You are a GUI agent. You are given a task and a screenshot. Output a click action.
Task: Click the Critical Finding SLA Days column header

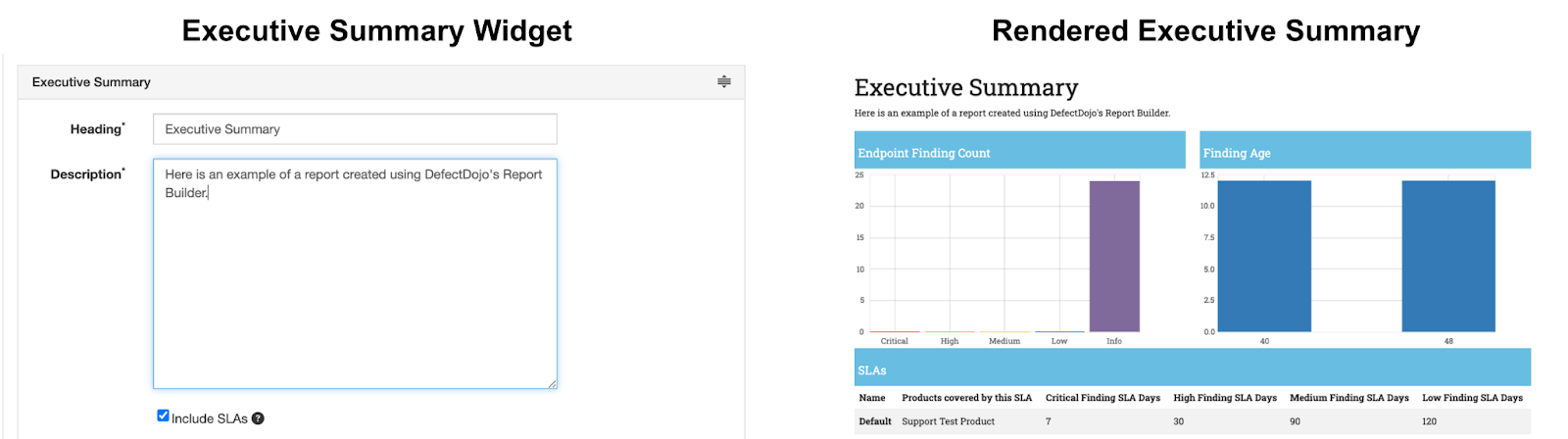pos(1102,398)
